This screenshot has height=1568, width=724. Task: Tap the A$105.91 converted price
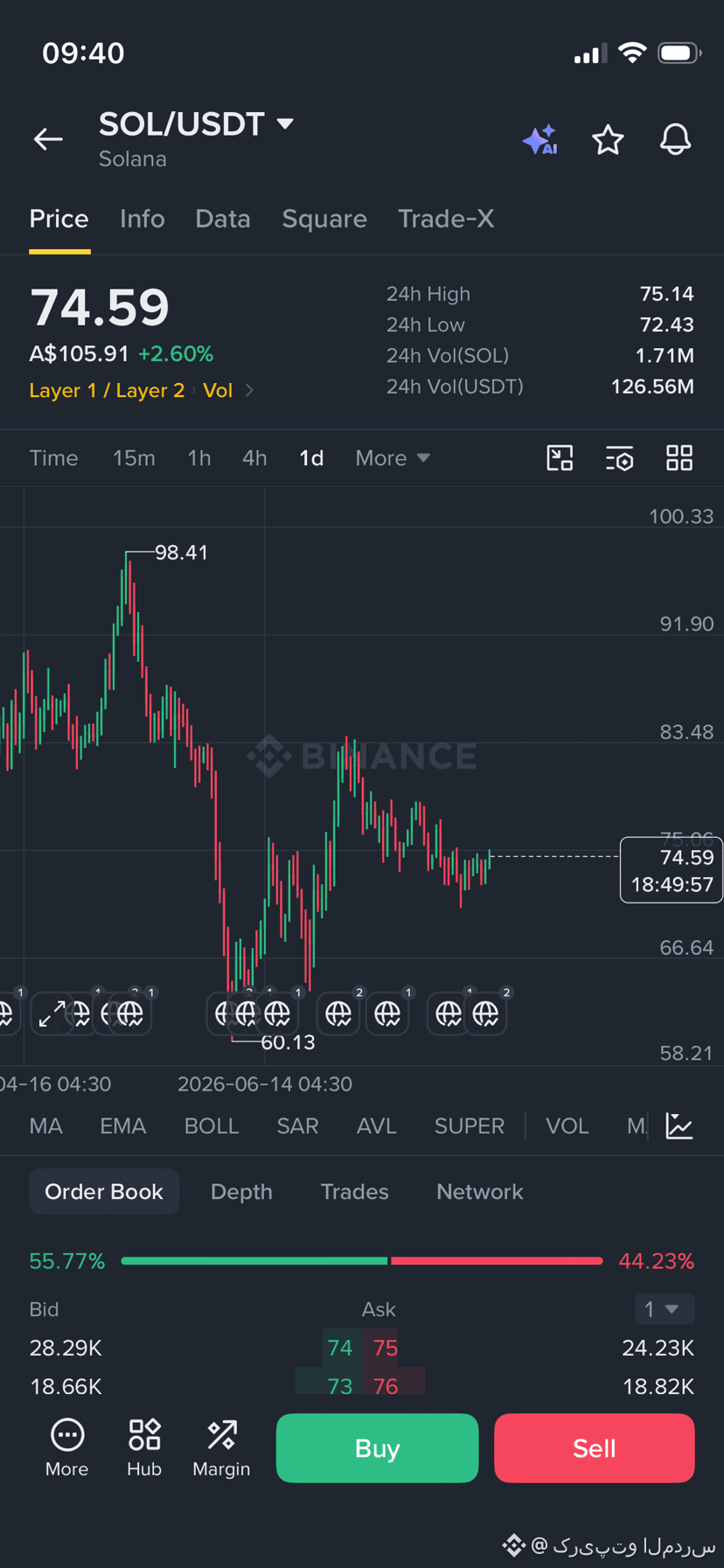point(79,353)
